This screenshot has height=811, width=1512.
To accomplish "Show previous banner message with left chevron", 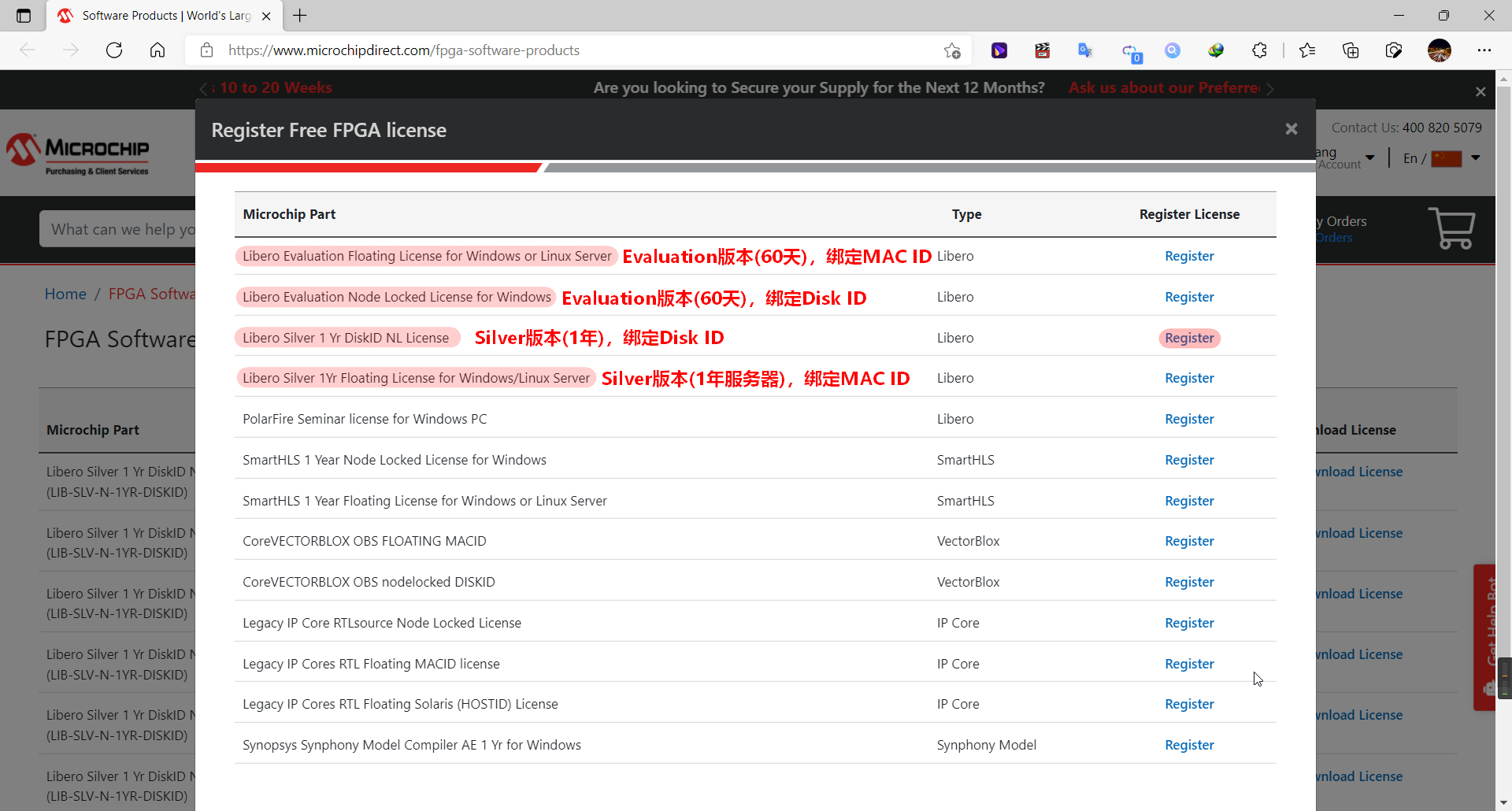I will (203, 88).
